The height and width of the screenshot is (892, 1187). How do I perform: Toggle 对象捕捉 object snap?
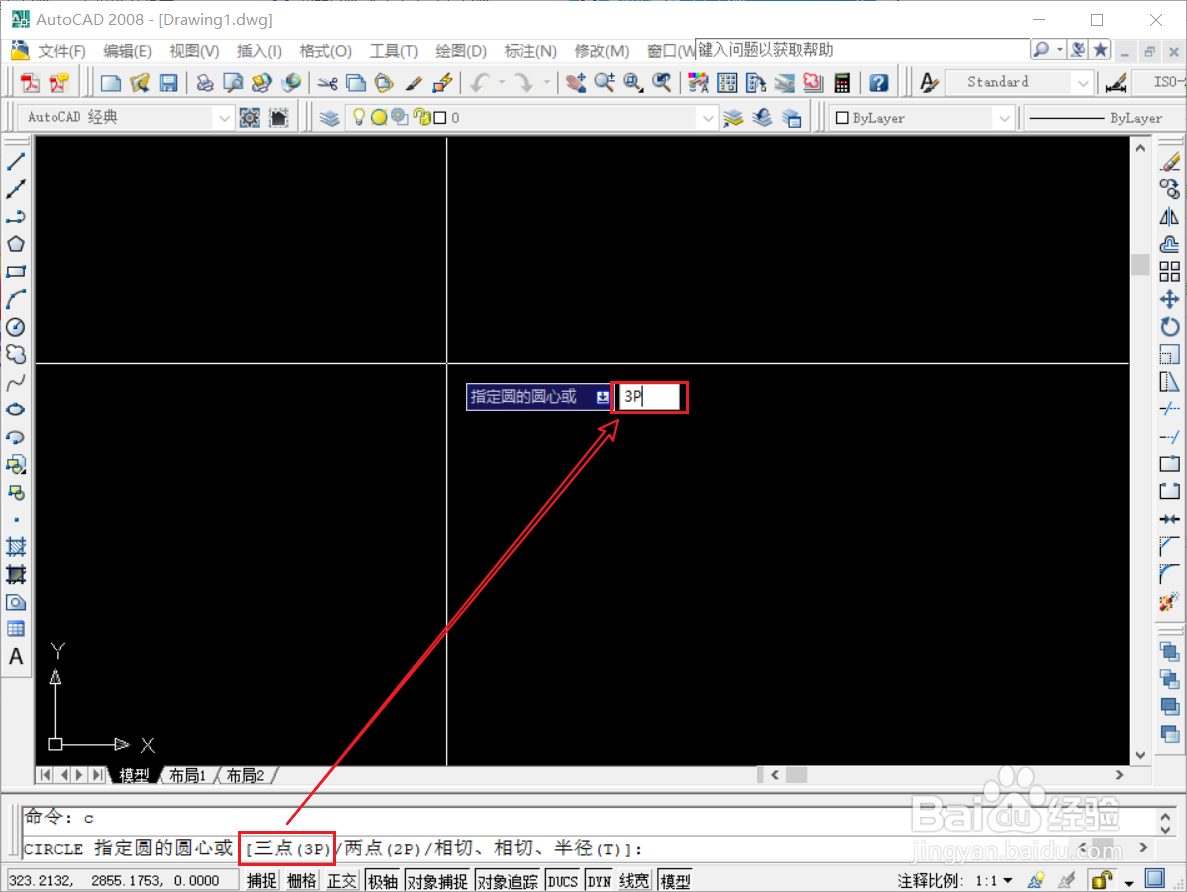[438, 881]
